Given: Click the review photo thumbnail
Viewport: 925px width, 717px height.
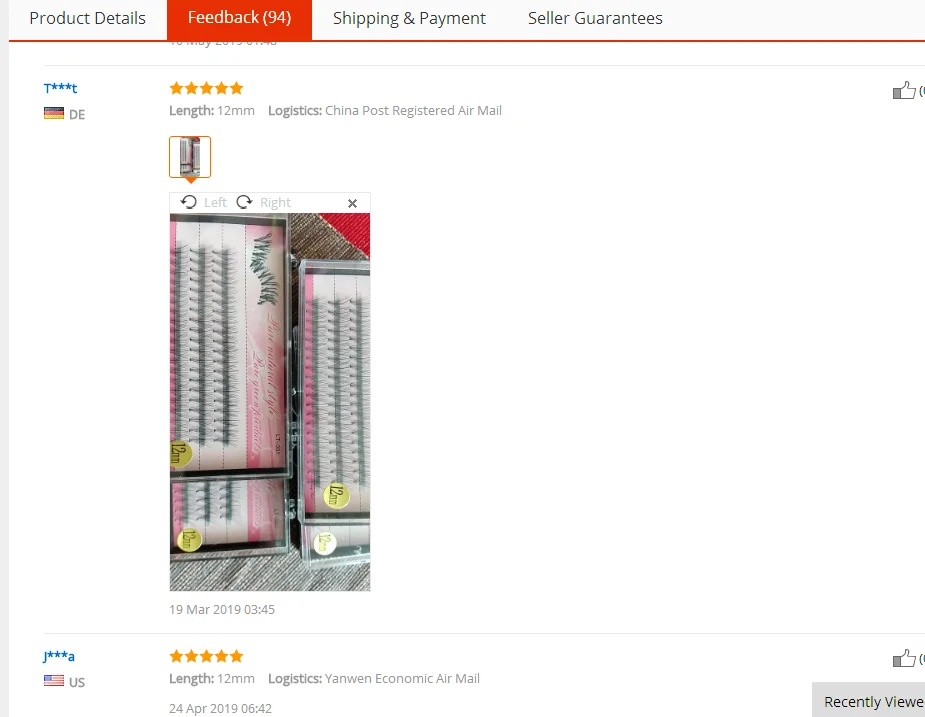Looking at the screenshot, I should [190, 157].
